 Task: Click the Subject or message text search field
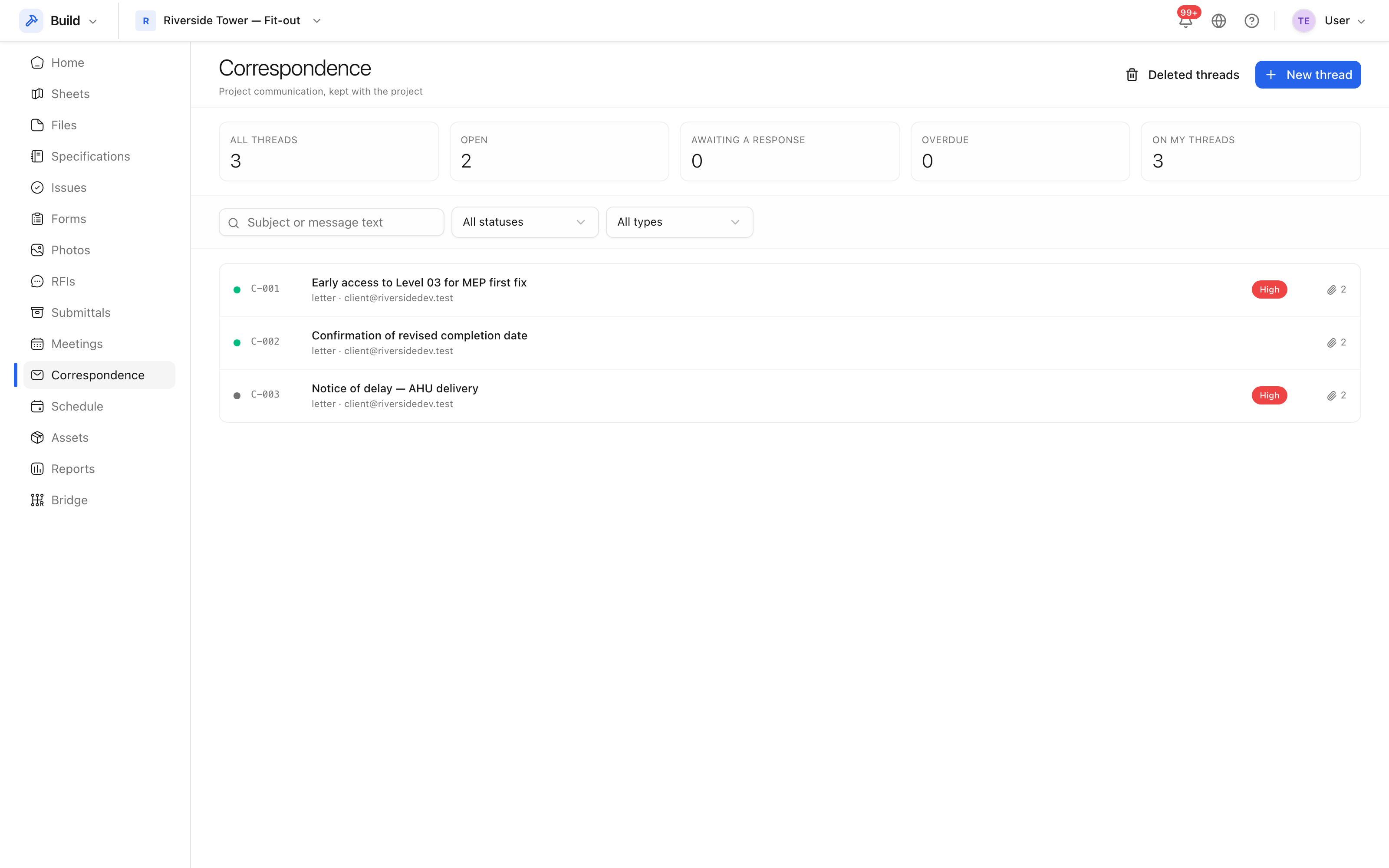[x=331, y=222]
